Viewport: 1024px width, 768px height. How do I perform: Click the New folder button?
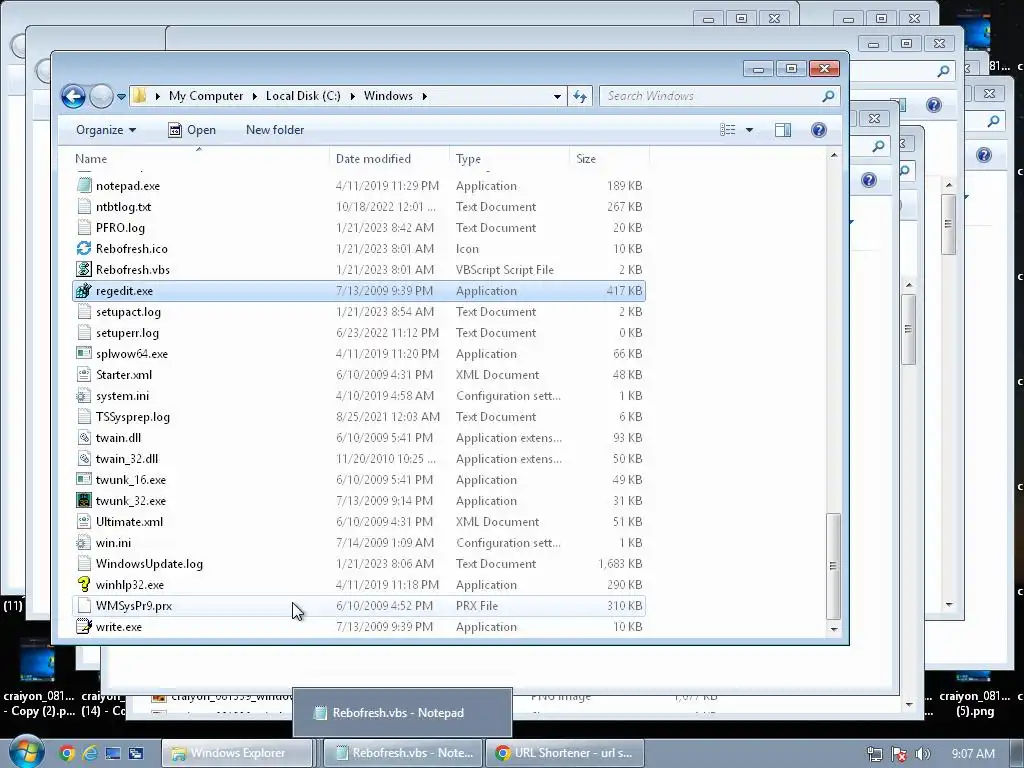(275, 130)
